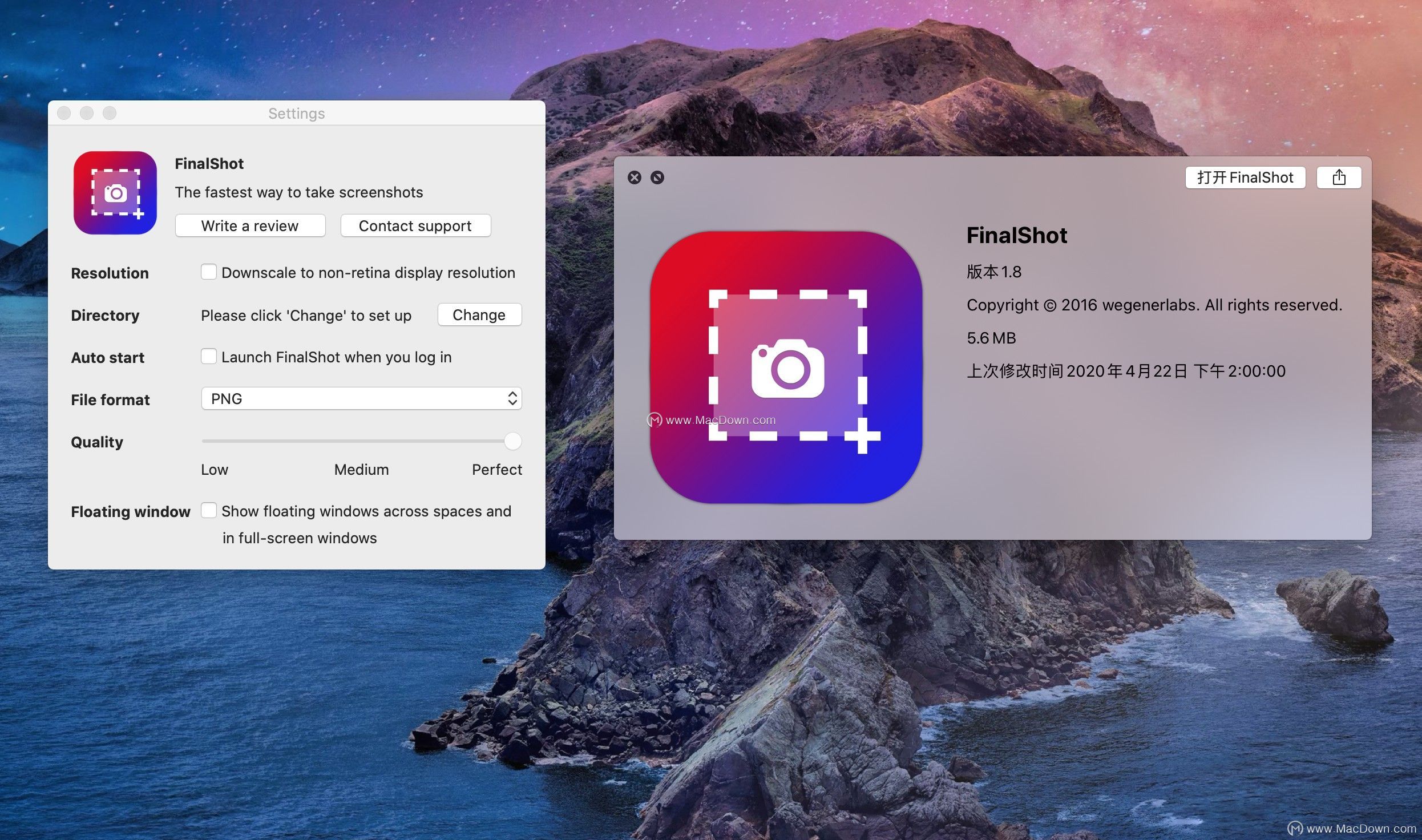Click 'The fastest way to take screenshots' tagline
Image resolution: width=1422 pixels, height=840 pixels.
point(298,192)
